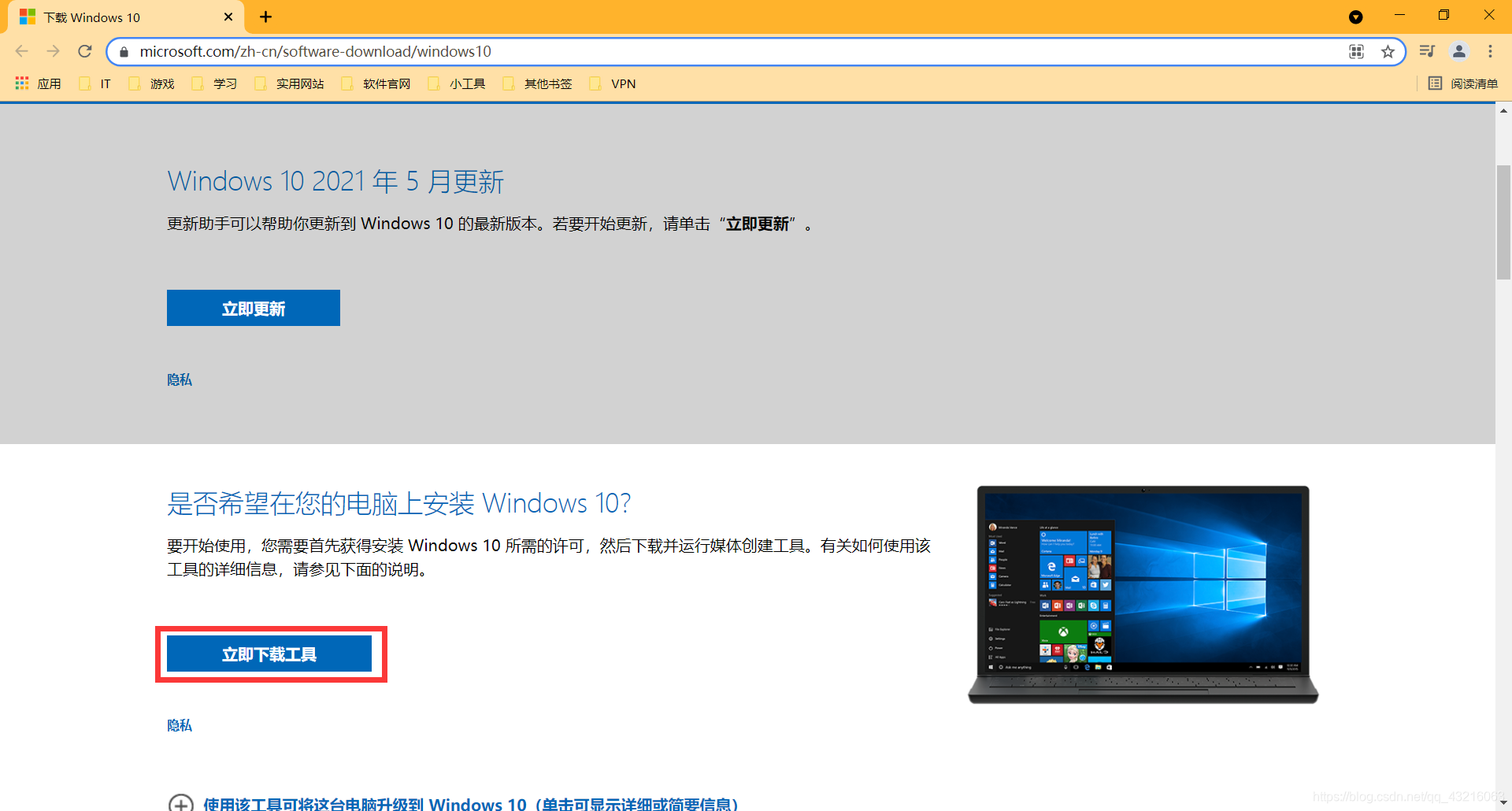Open 隐私 link under 立即更新
The height and width of the screenshot is (811, 1512).
point(180,380)
